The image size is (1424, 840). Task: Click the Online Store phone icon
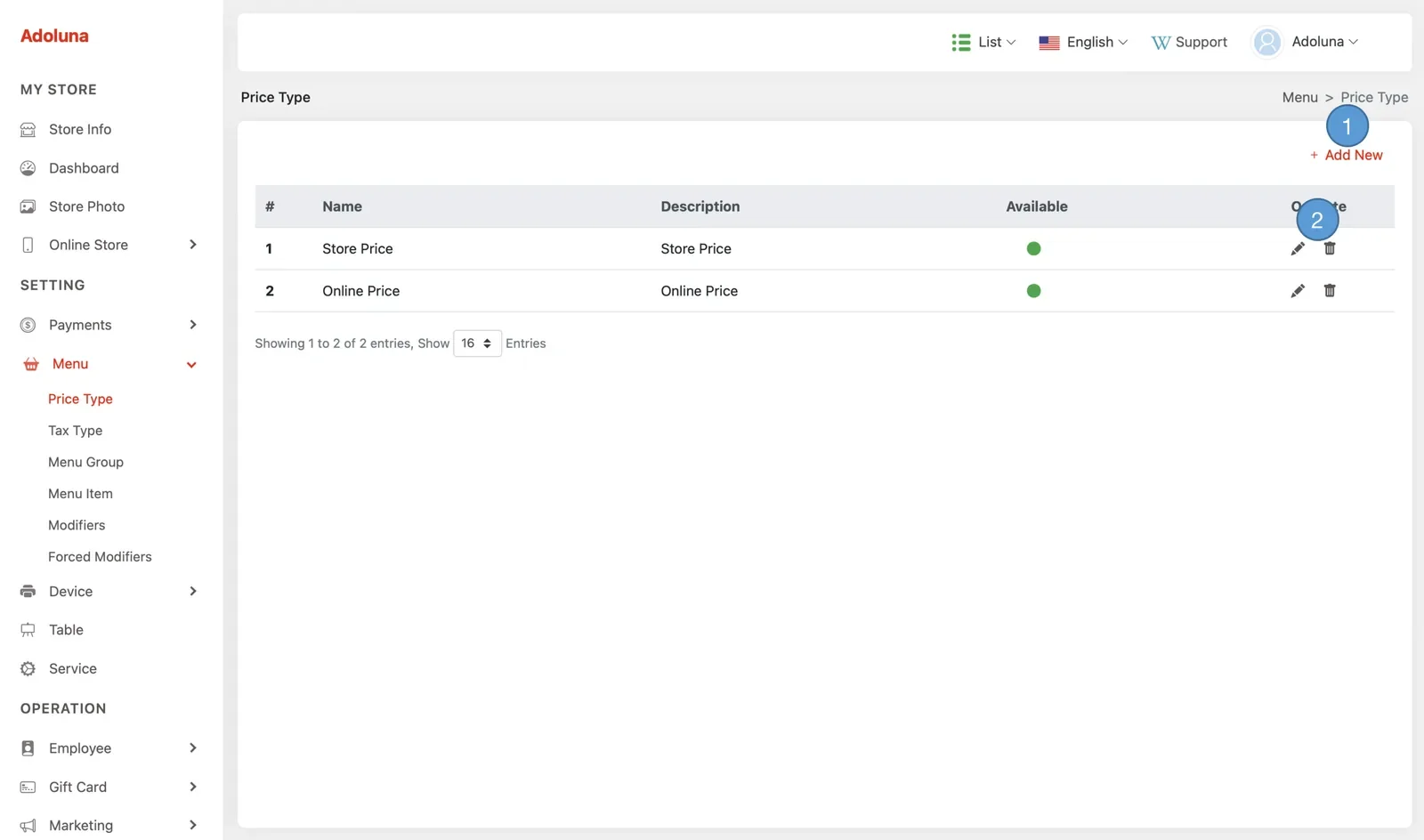(28, 245)
